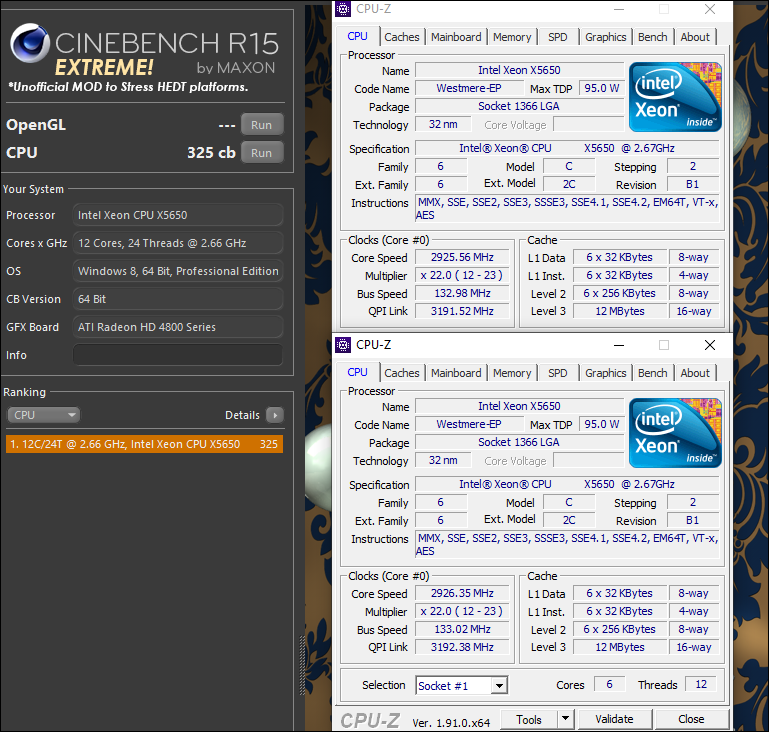Open SPD tab in the upper CPU-Z window

558,37
